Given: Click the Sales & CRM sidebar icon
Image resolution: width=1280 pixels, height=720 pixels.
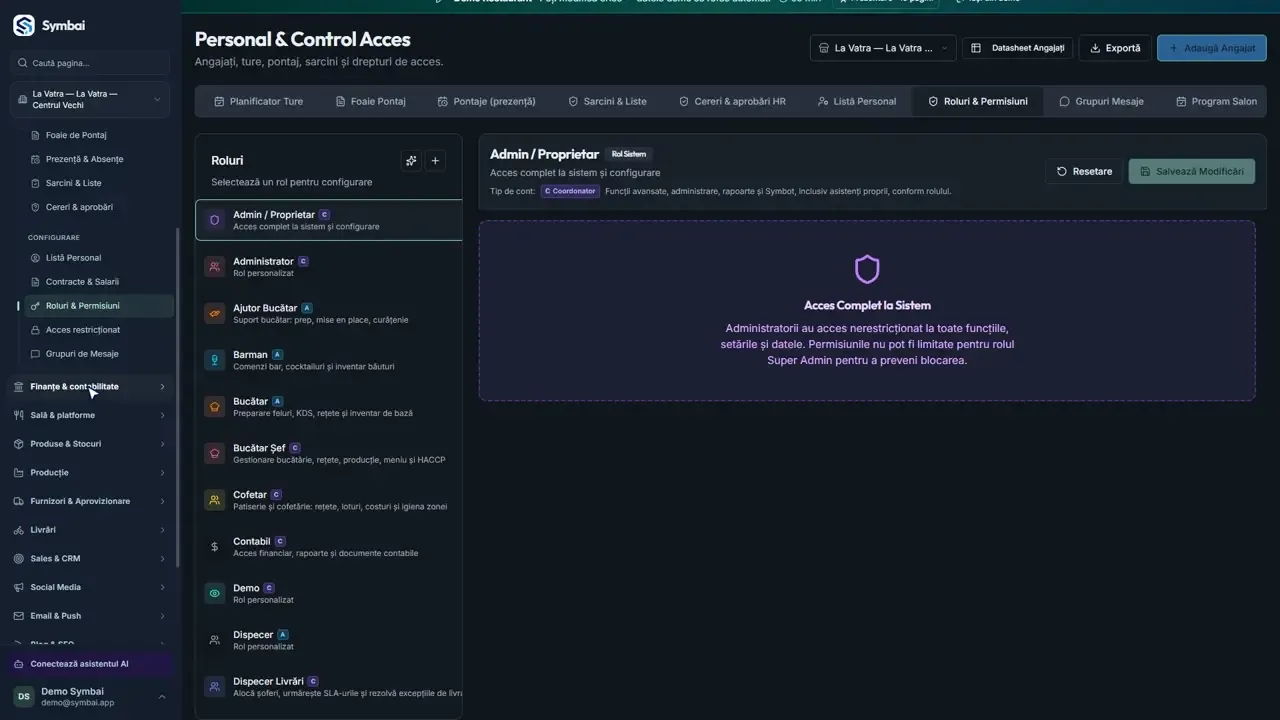Looking at the screenshot, I should 20,559.
